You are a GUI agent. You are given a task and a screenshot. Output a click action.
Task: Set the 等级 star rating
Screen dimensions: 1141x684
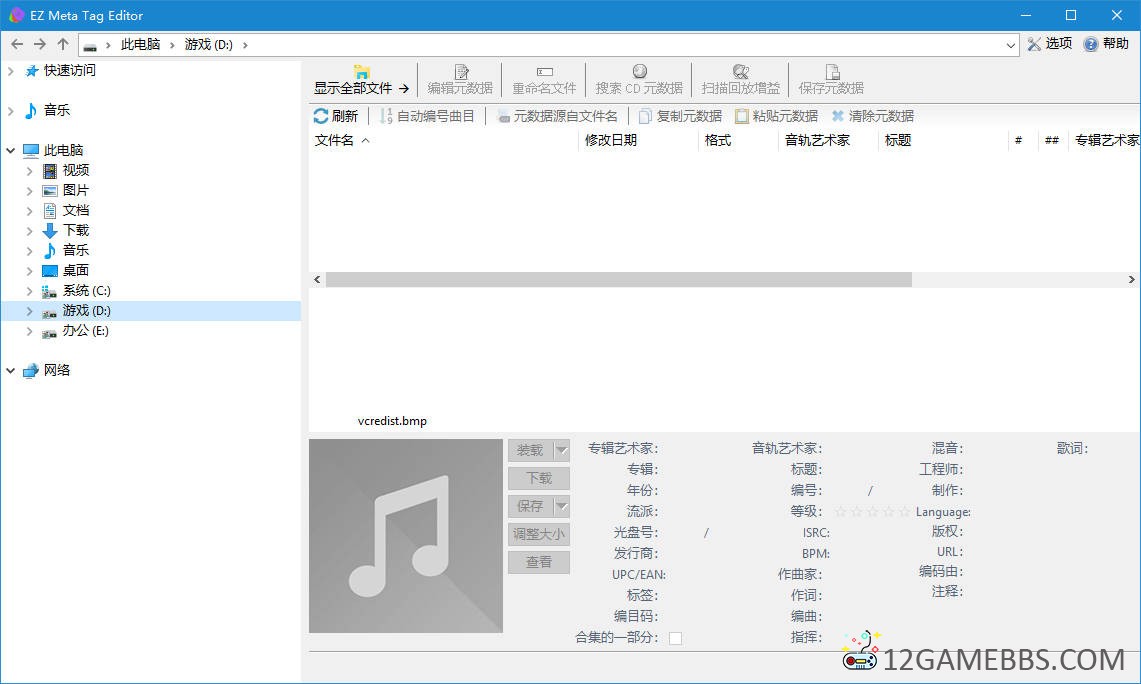point(872,512)
